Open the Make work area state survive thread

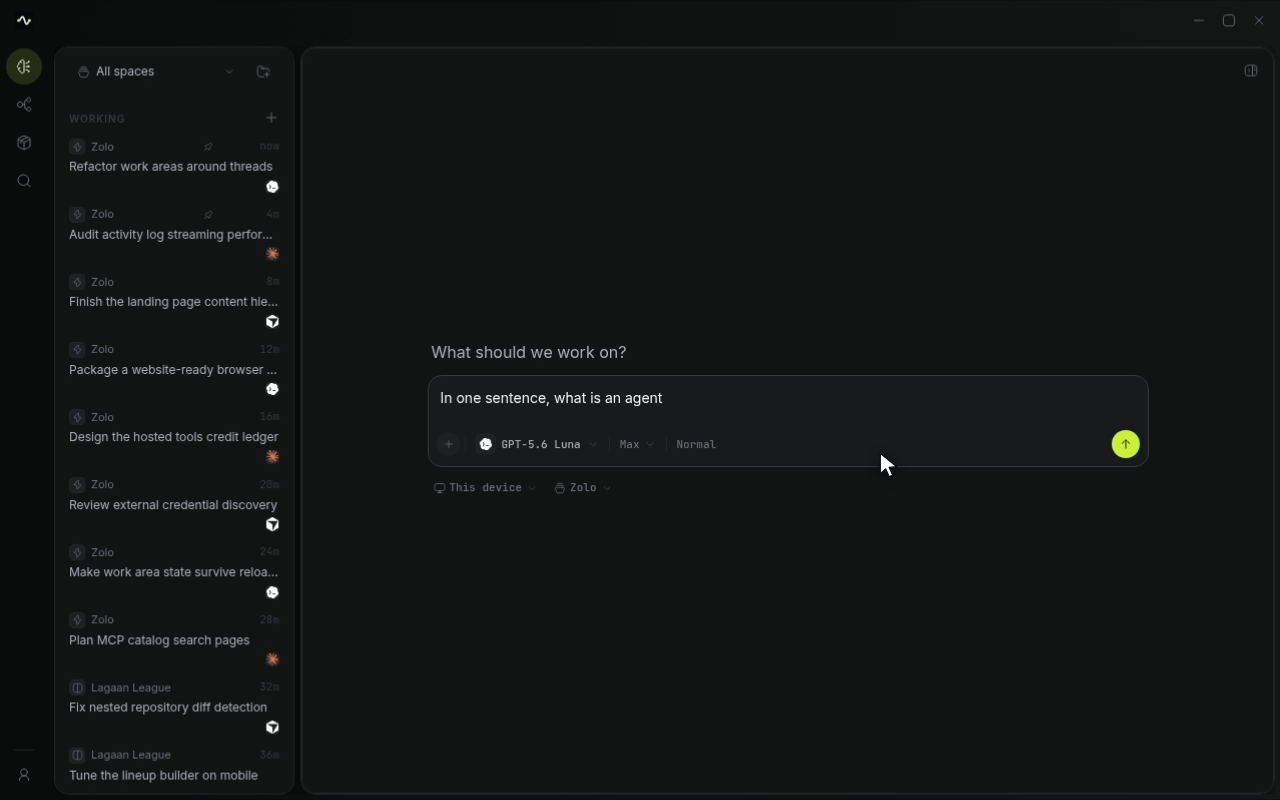click(174, 571)
